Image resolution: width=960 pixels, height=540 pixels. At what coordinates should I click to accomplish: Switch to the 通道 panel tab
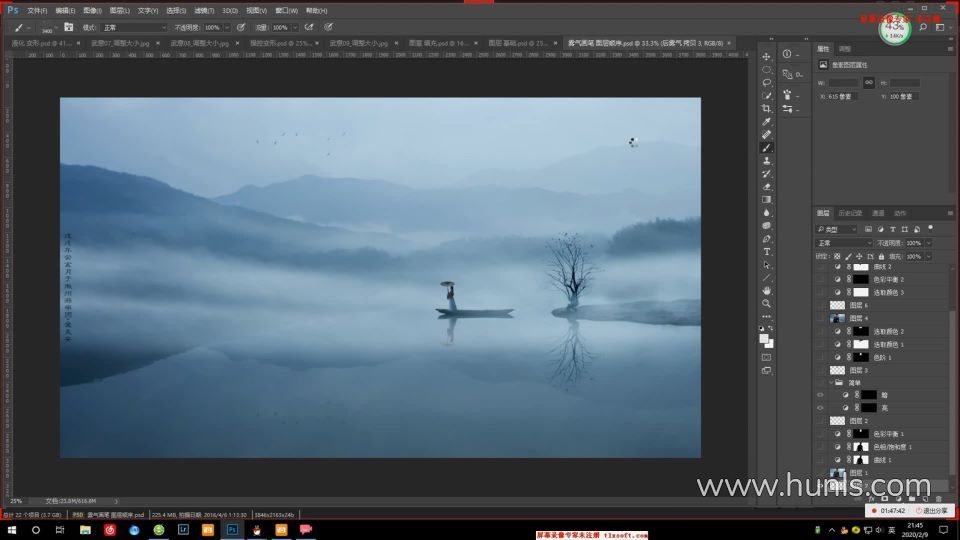click(878, 213)
